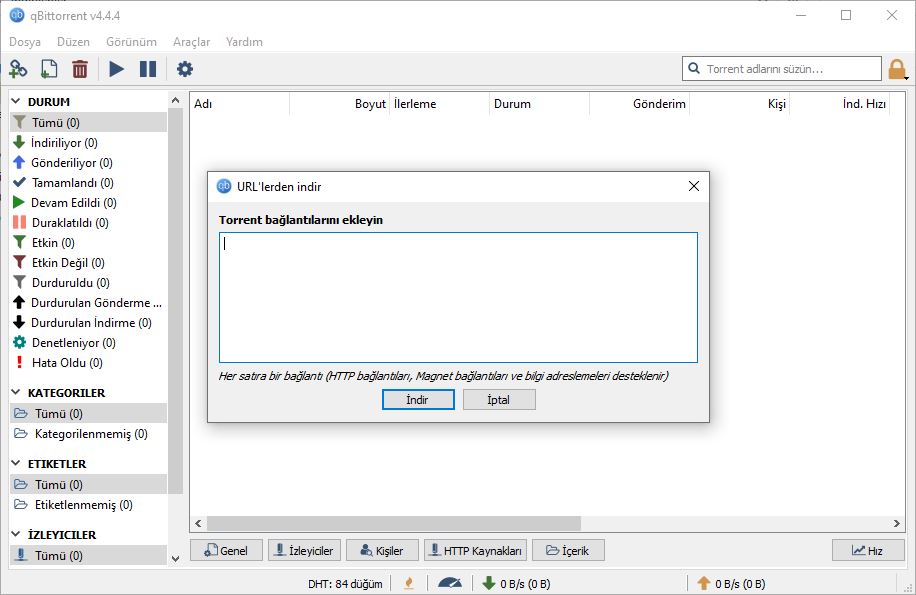Click the sidebar scrollbar up arrow
This screenshot has width=916, height=595.
click(x=175, y=100)
